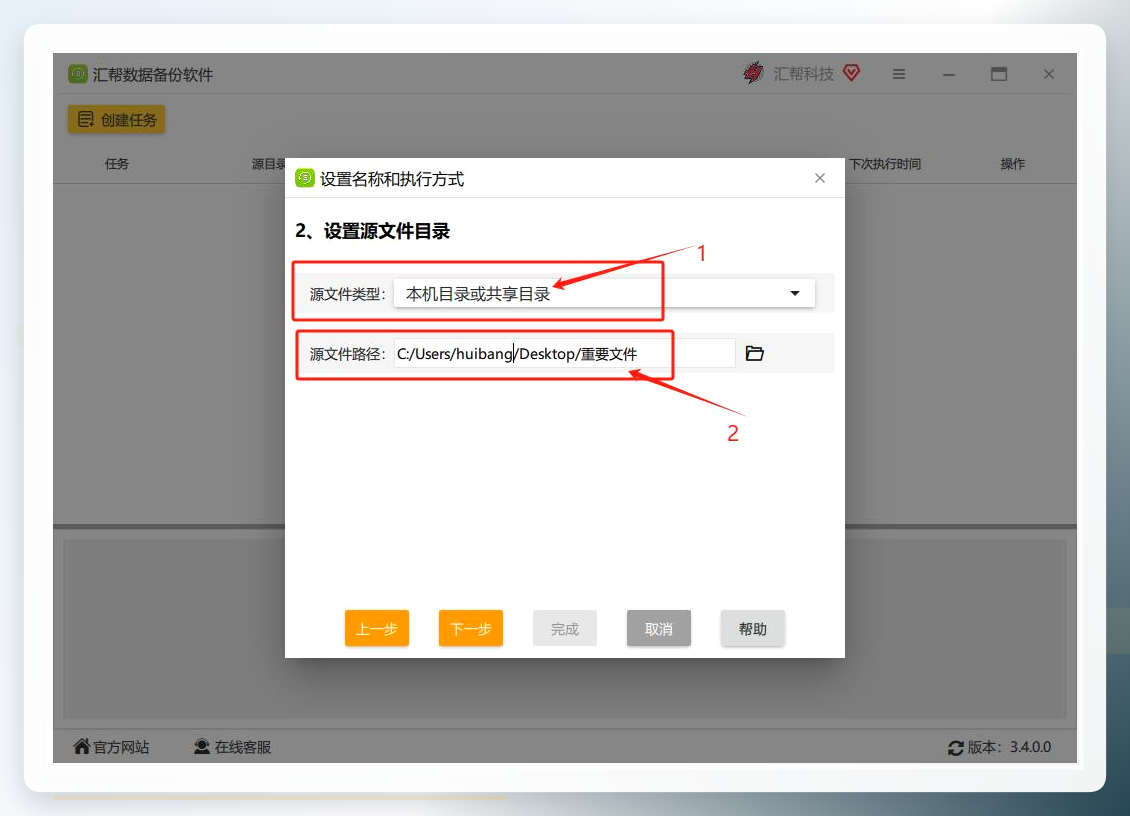Open the 官方网站 home link

coord(111,747)
